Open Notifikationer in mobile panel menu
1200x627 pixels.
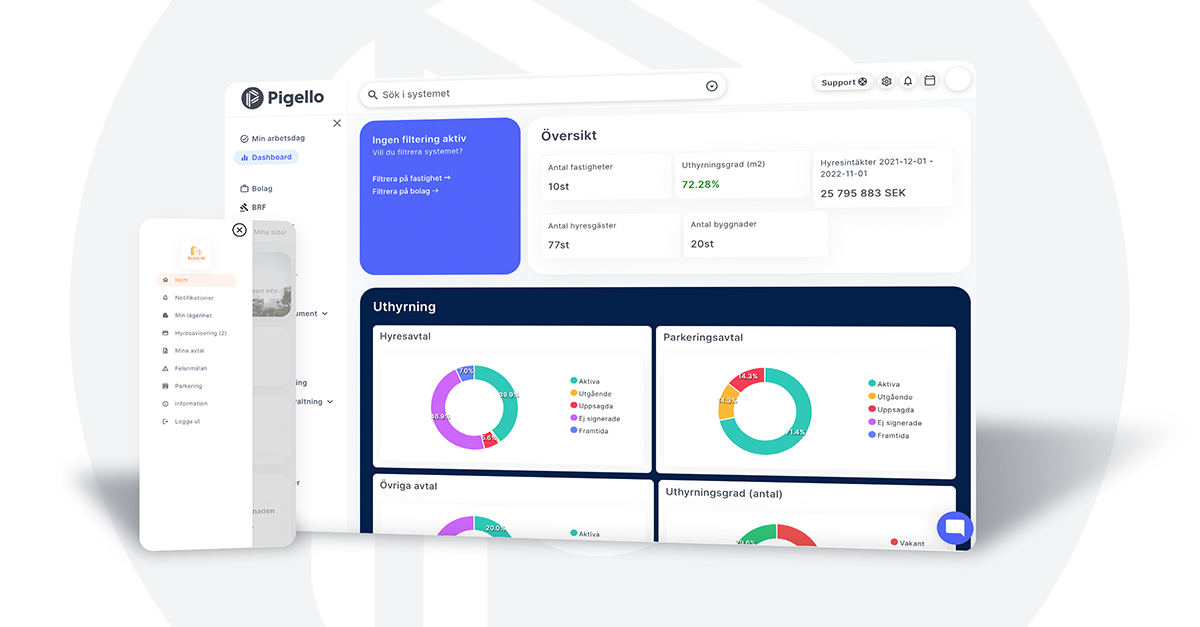coord(194,298)
